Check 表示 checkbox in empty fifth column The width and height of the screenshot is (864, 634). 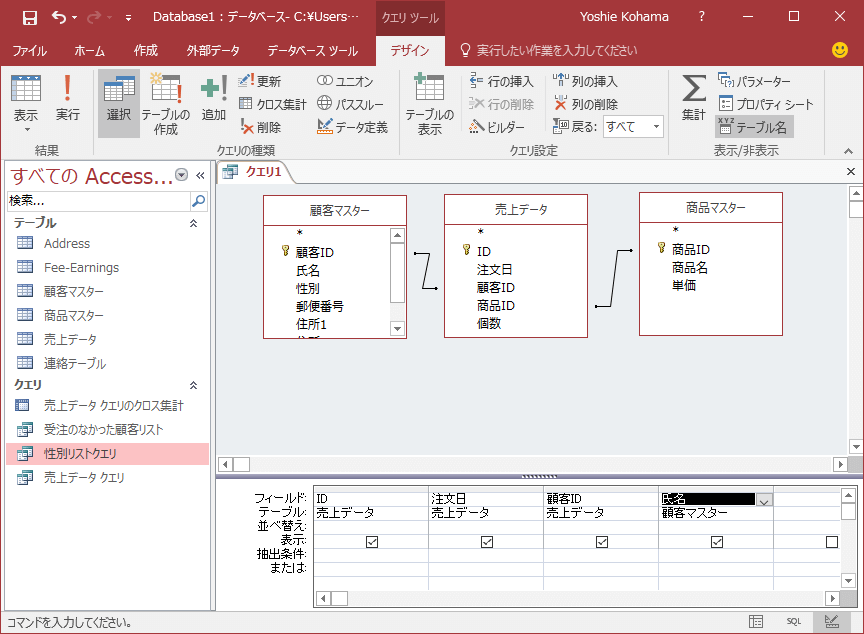[832, 542]
